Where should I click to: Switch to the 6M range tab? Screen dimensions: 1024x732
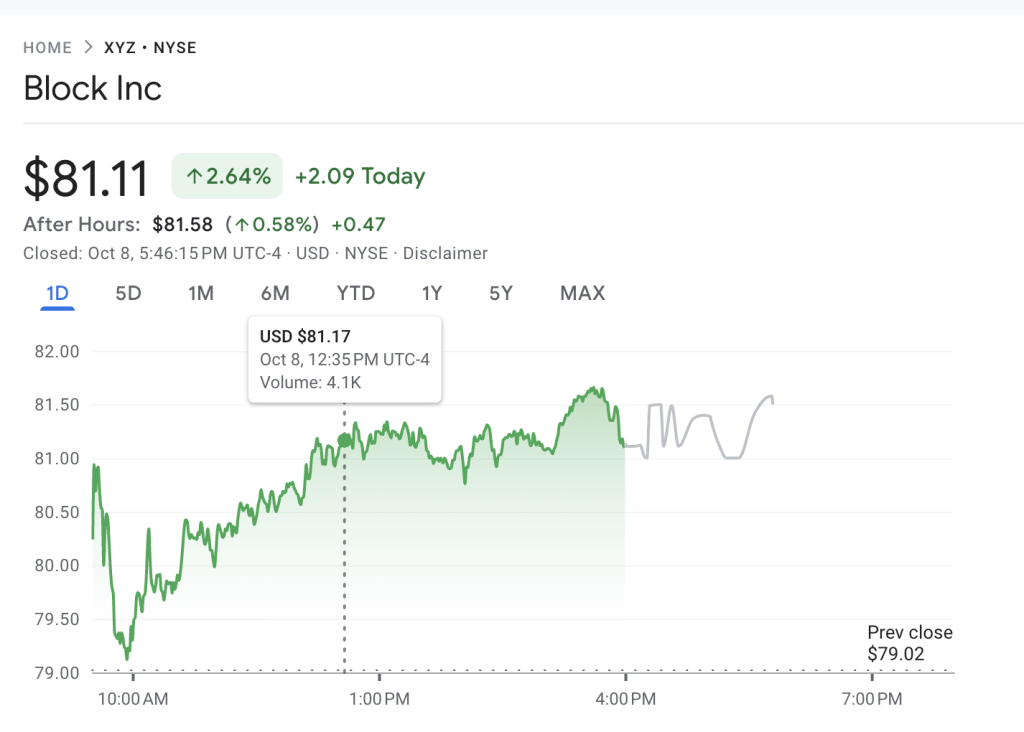pyautogui.click(x=275, y=293)
